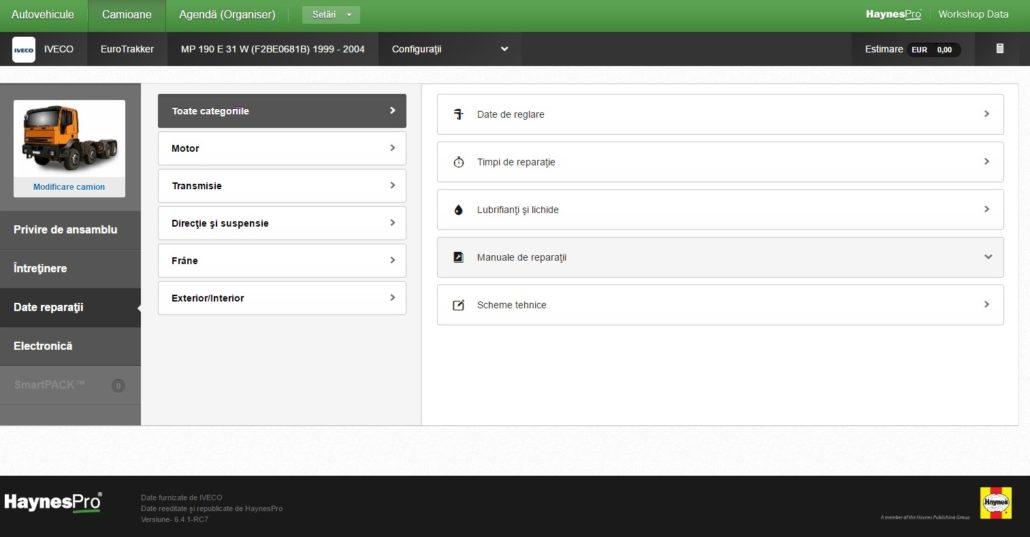Image resolution: width=1030 pixels, height=537 pixels.
Task: Select Frâne category
Action: (x=282, y=260)
